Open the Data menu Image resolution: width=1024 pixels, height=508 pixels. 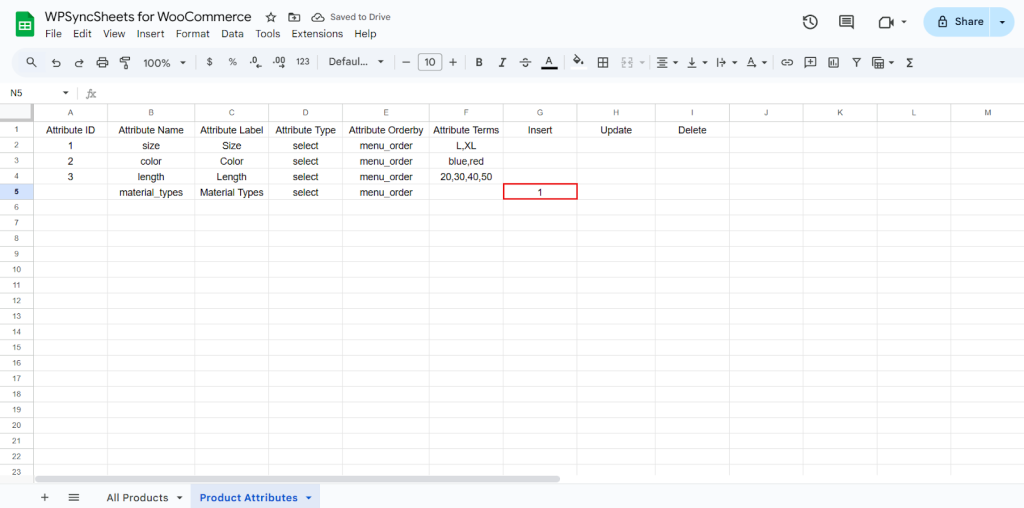pyautogui.click(x=232, y=34)
